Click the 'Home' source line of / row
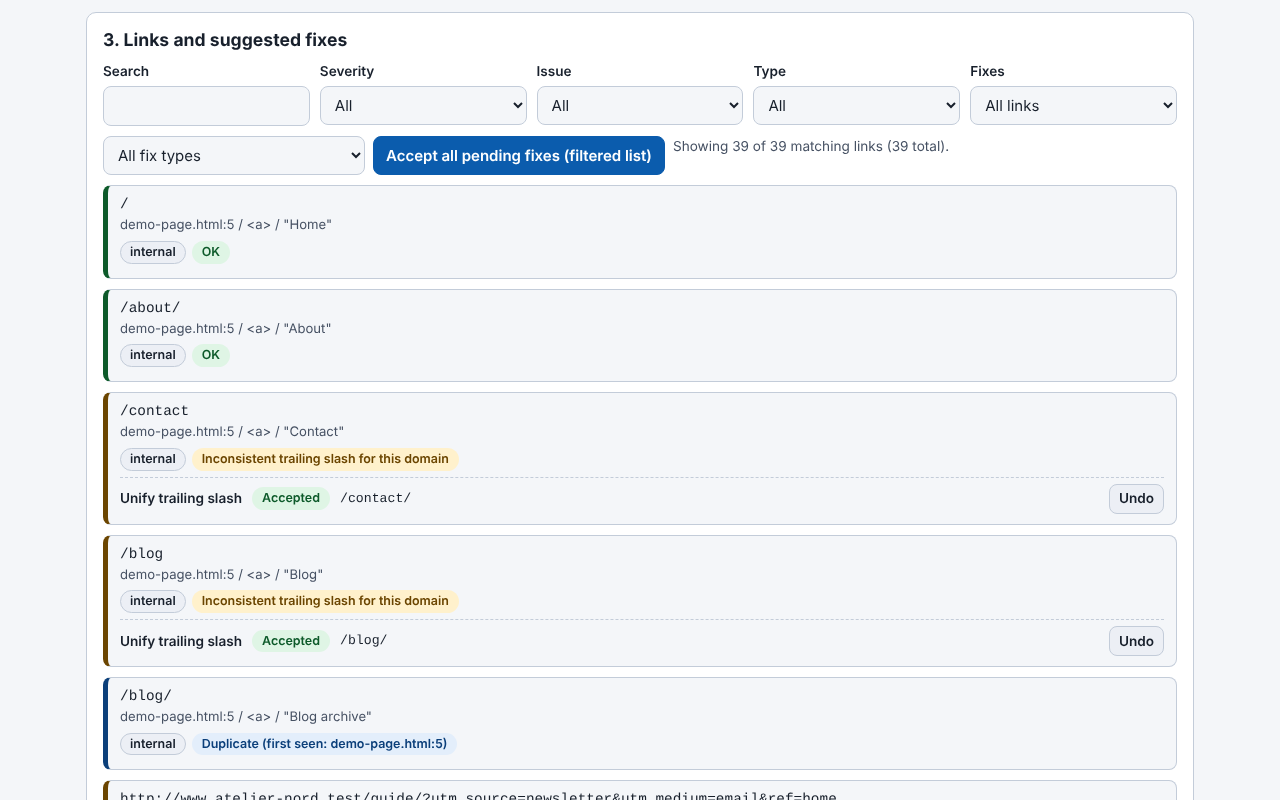This screenshot has width=1280, height=800. tap(226, 224)
